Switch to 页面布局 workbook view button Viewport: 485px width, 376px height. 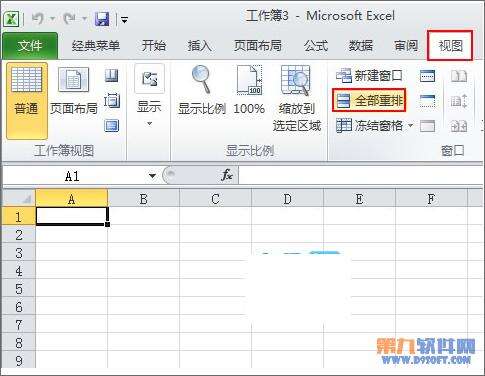click(74, 91)
